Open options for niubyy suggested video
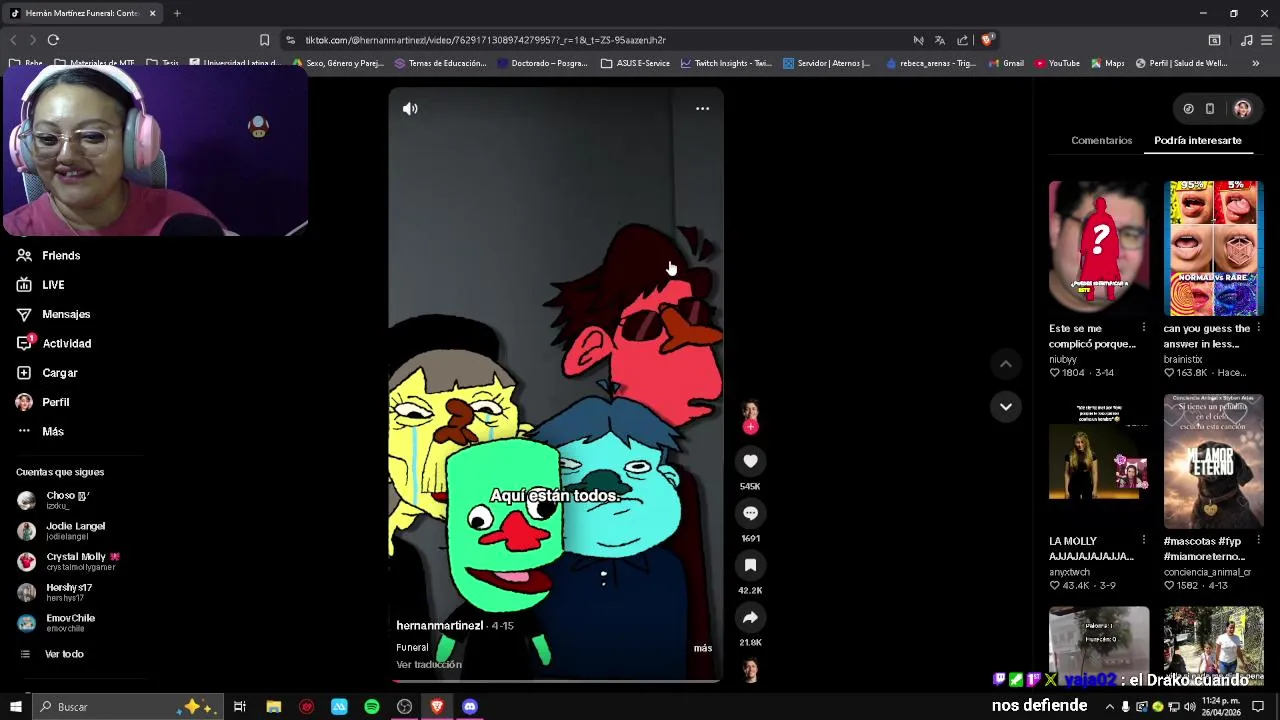This screenshot has height=720, width=1280. click(x=1144, y=328)
